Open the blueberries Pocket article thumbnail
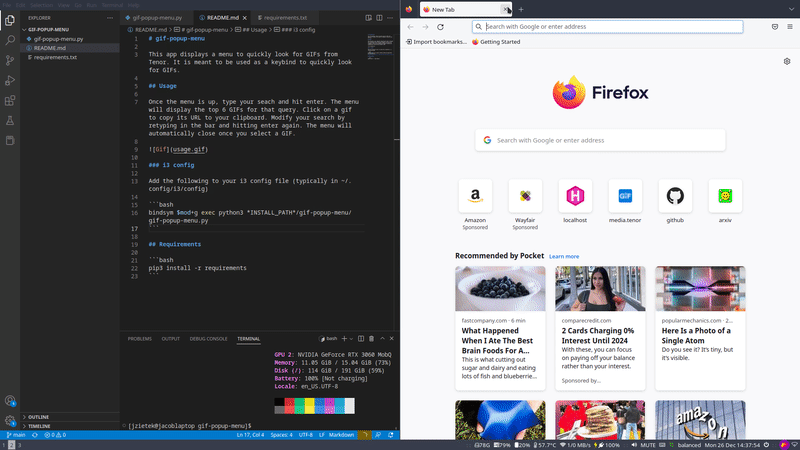This screenshot has height=450, width=800. (x=500, y=289)
